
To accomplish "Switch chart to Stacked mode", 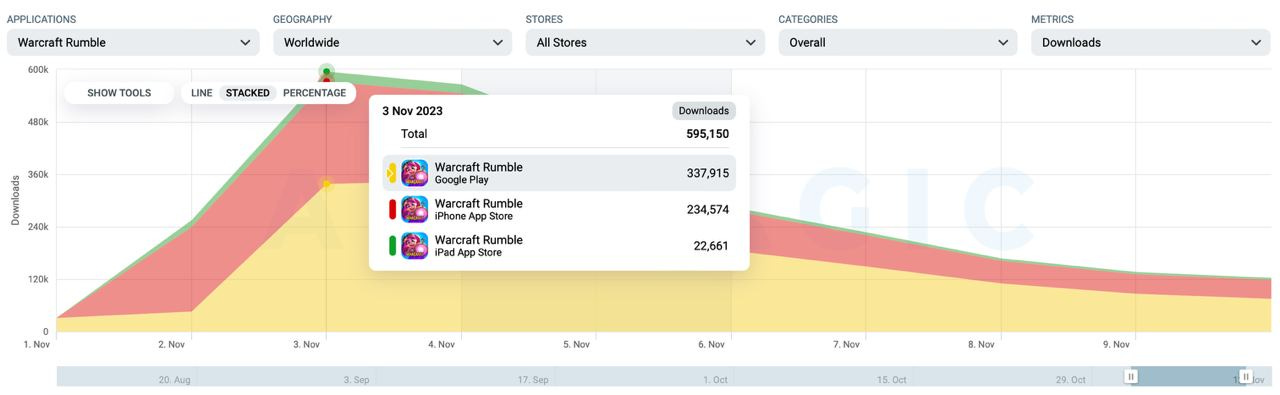I will click(x=248, y=93).
